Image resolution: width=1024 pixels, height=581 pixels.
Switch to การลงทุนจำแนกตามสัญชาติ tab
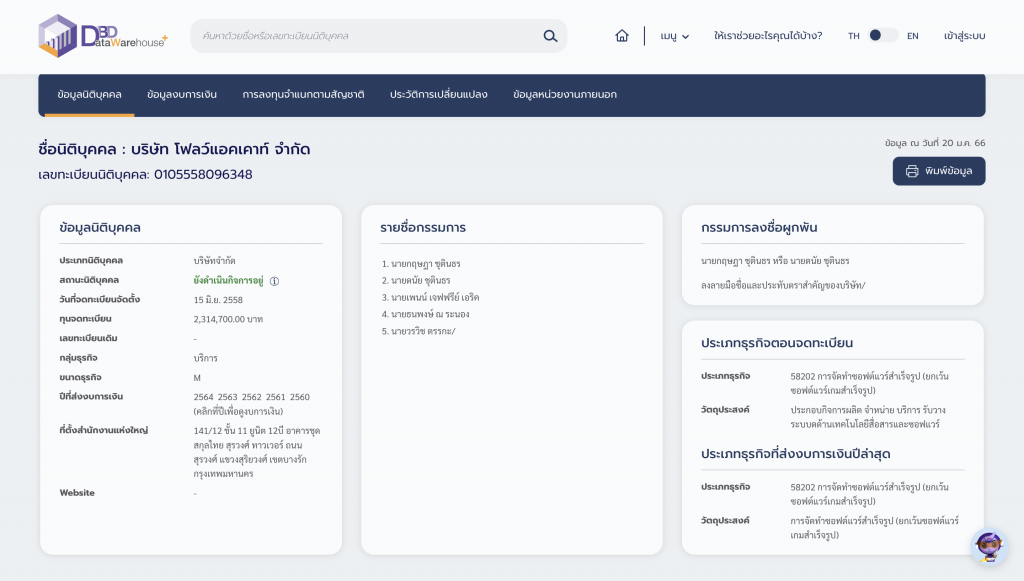[303, 95]
